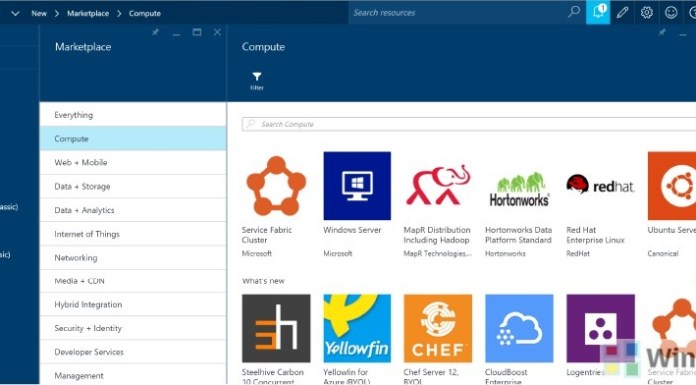Select the Security + Identity category

133,328
